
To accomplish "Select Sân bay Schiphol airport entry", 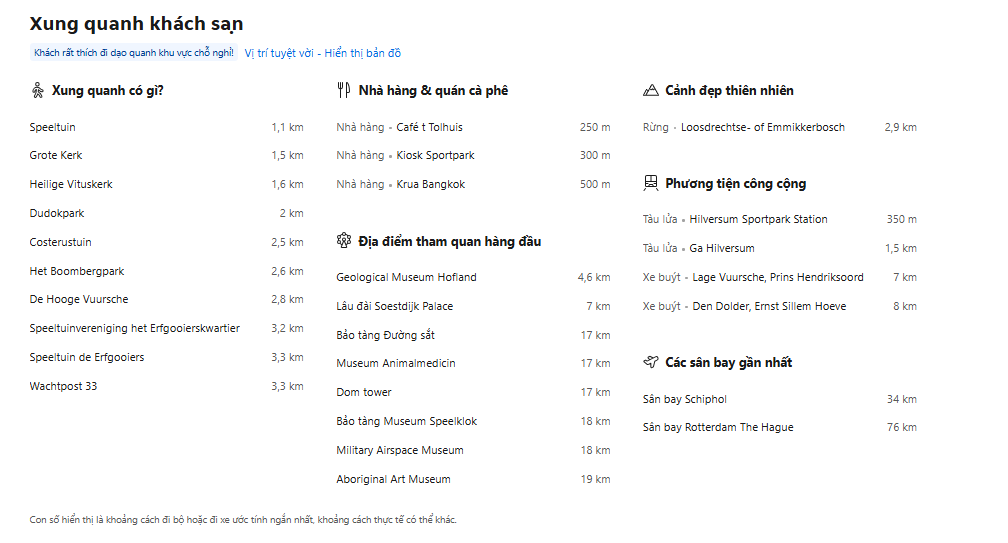I will click(684, 400).
